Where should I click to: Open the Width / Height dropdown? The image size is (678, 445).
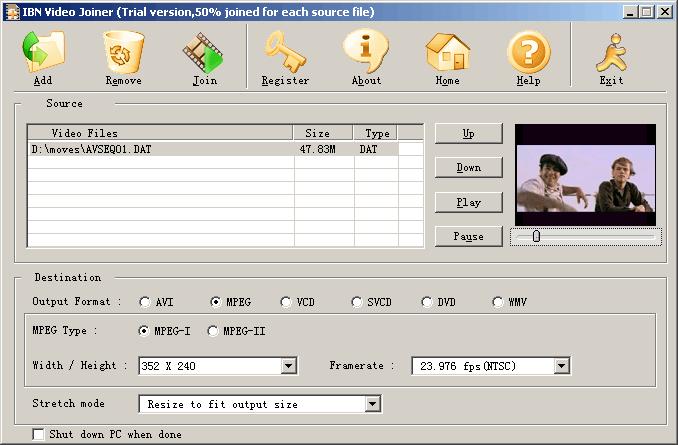coord(288,366)
